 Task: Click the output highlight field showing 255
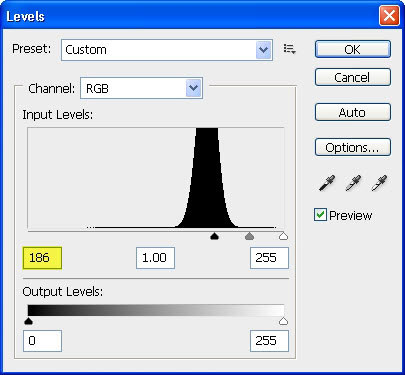tap(269, 341)
